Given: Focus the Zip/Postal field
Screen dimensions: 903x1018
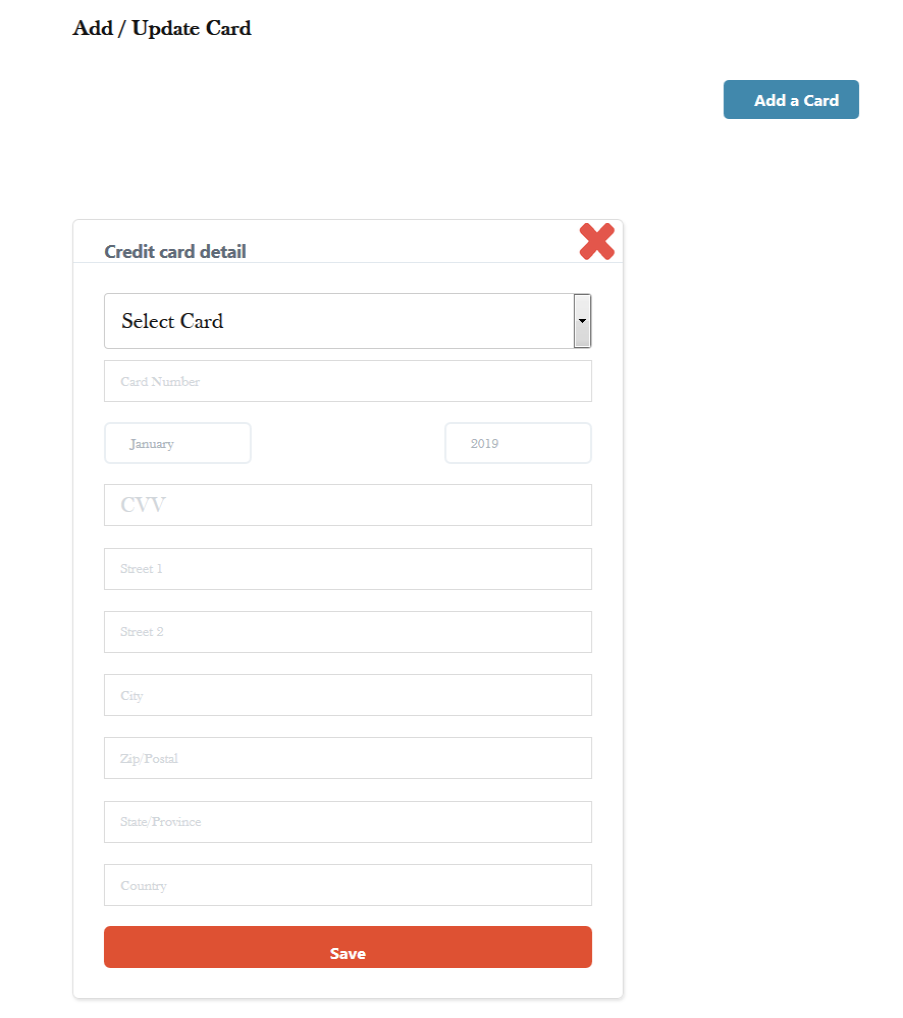Looking at the screenshot, I should point(348,758).
